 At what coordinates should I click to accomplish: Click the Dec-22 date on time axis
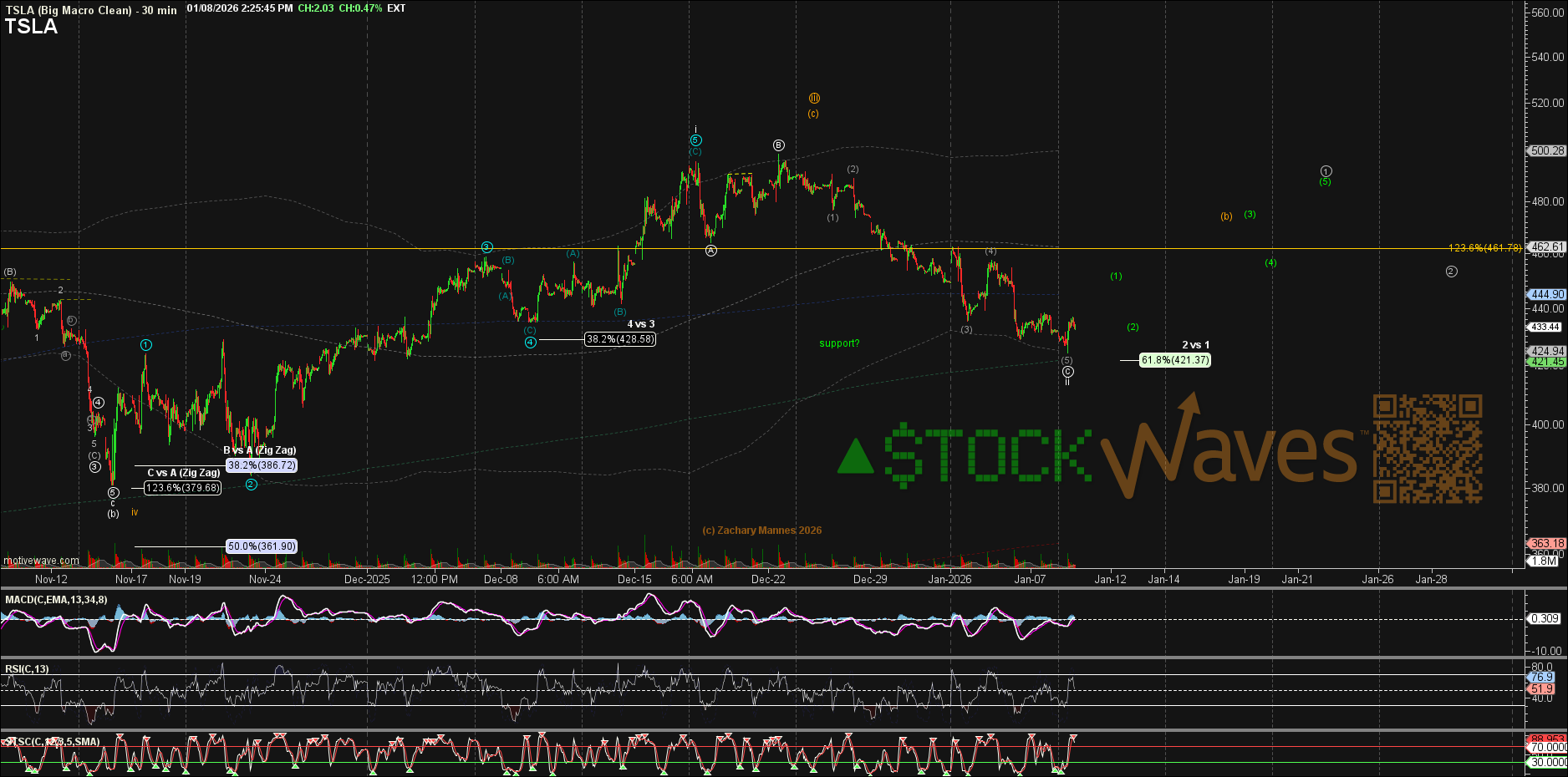coord(768,579)
